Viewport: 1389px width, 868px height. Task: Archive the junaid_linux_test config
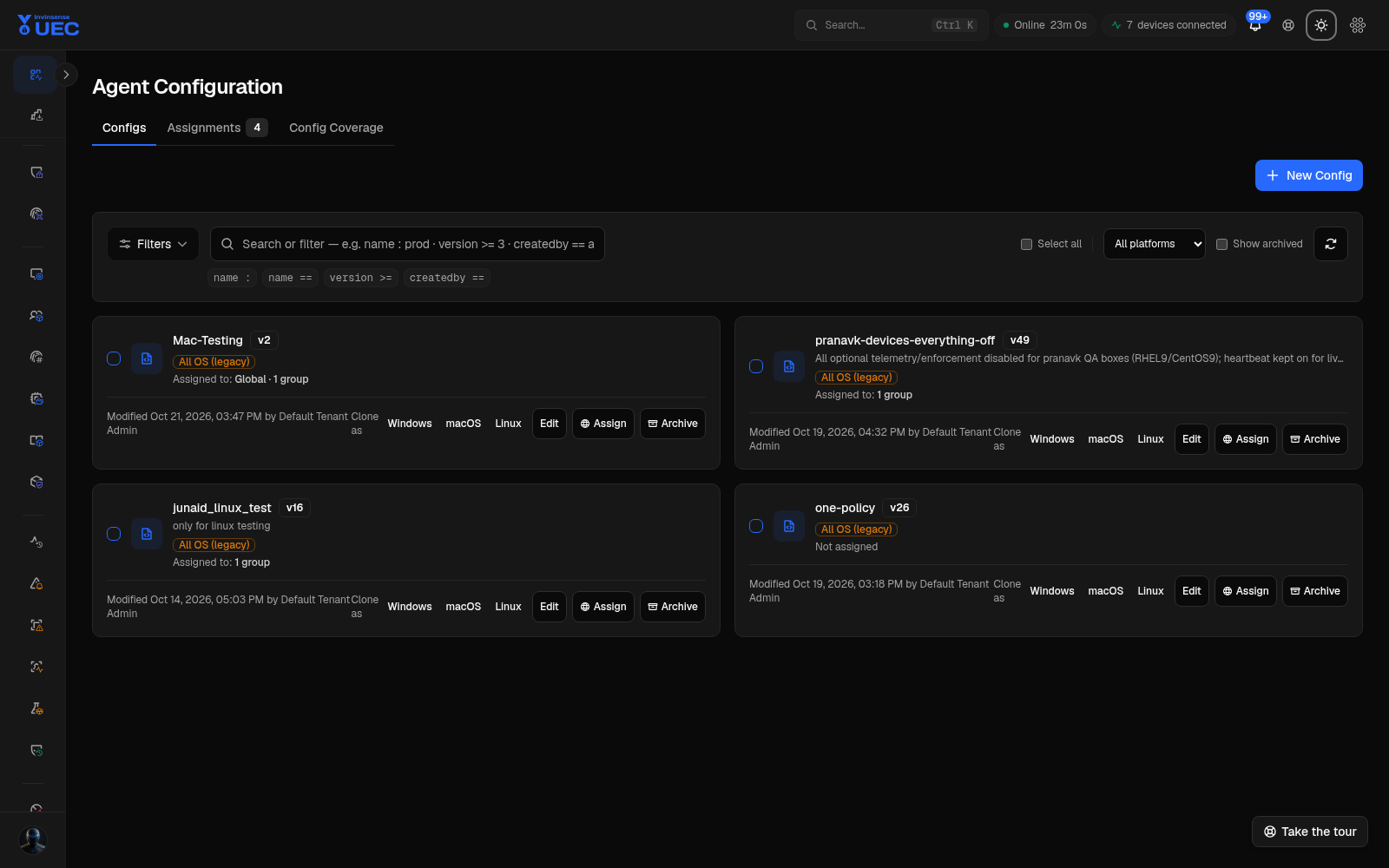click(x=672, y=607)
